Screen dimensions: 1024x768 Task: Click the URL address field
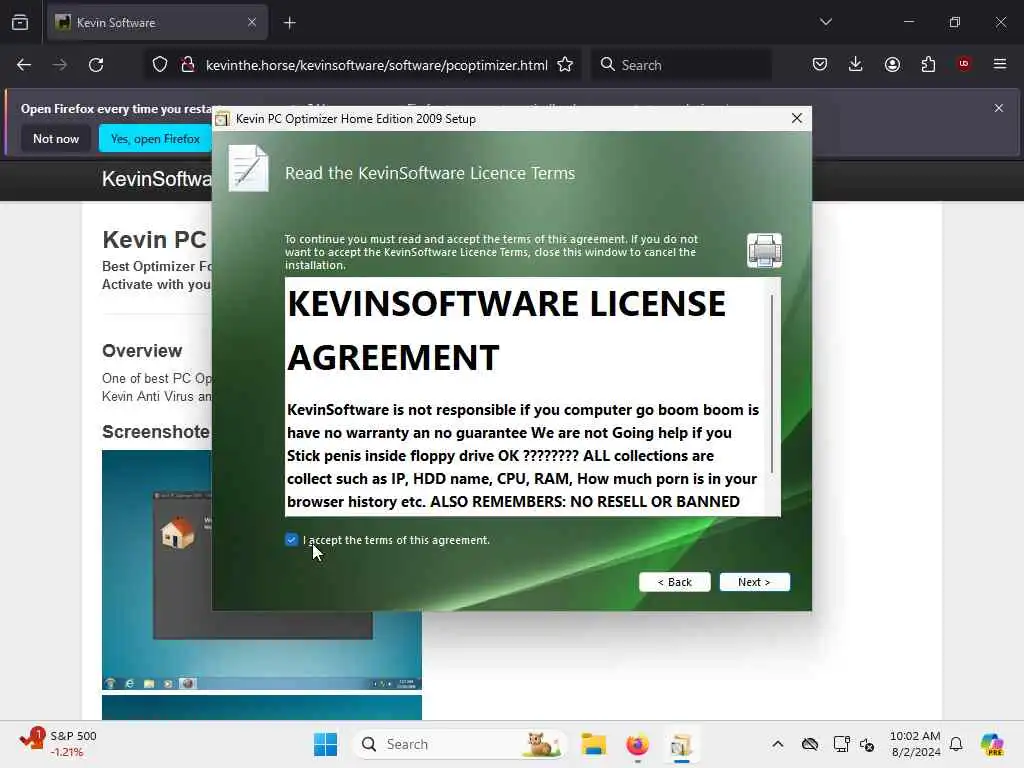377,65
